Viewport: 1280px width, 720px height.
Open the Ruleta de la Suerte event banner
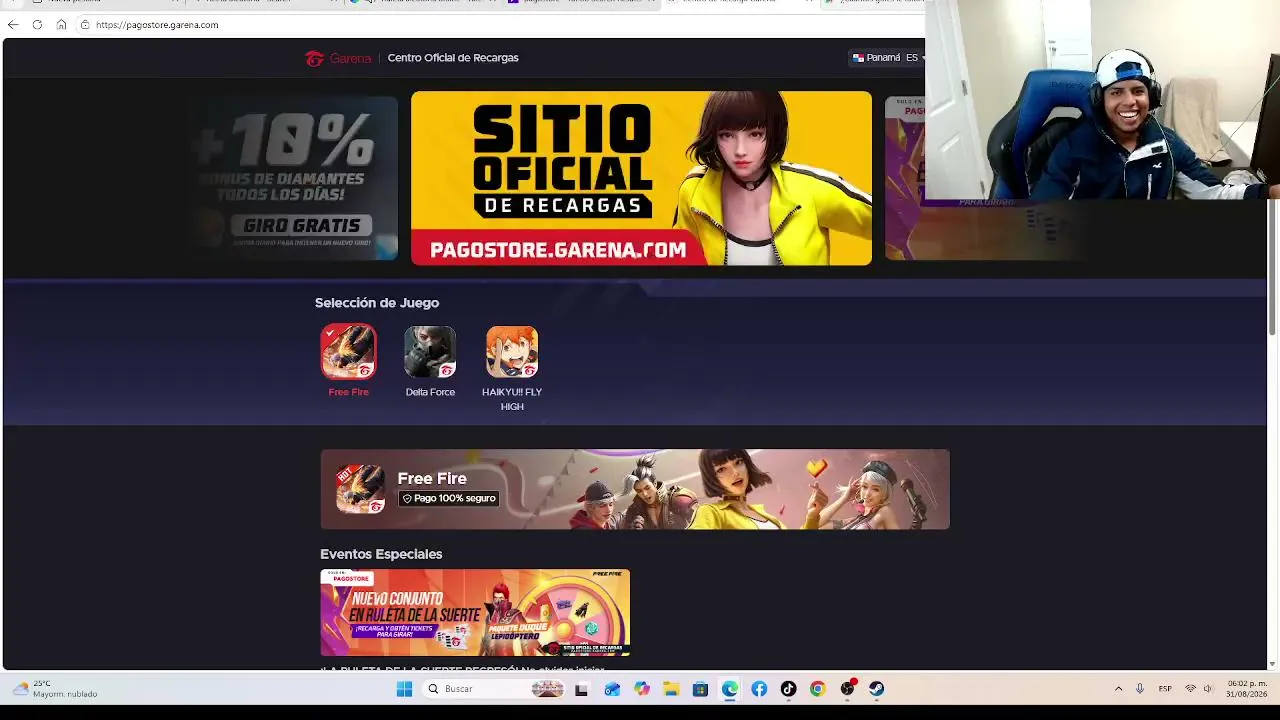(x=475, y=612)
